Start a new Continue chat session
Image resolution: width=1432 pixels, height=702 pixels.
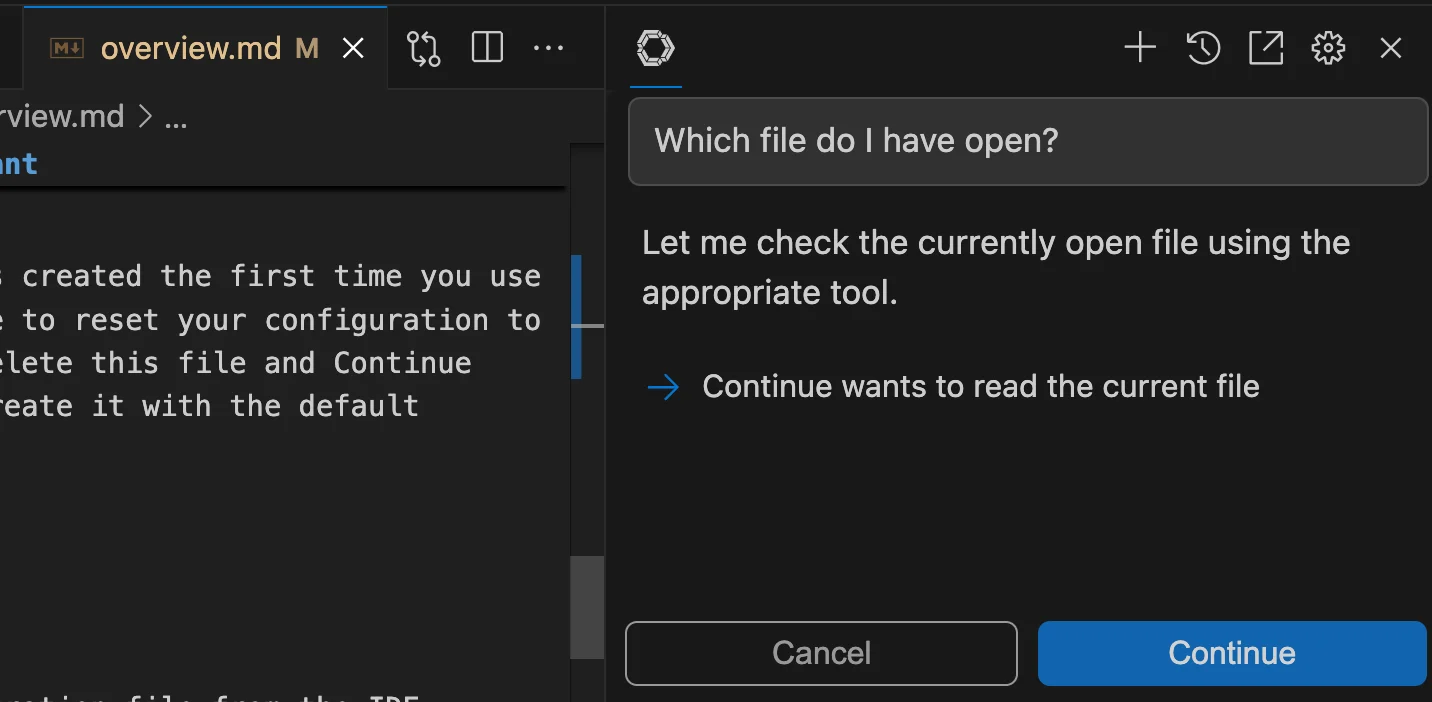tap(1140, 48)
